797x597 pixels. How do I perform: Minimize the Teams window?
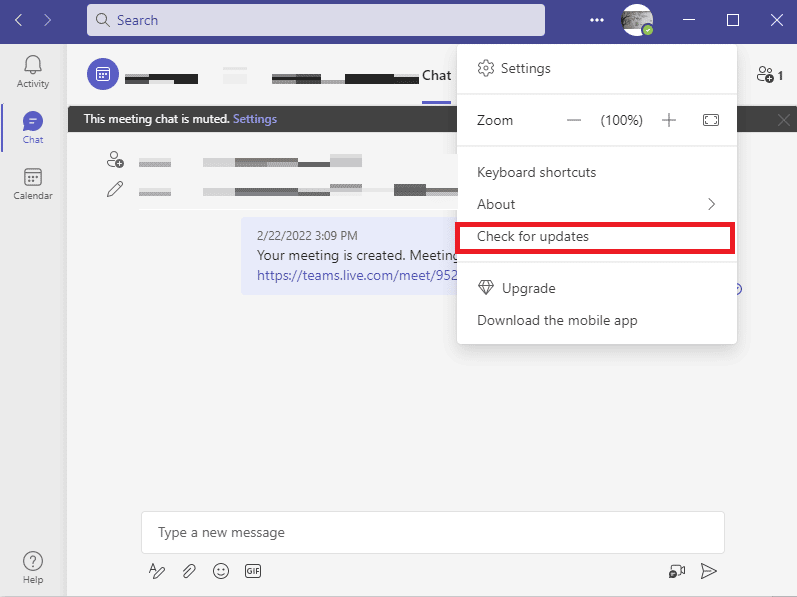click(689, 20)
